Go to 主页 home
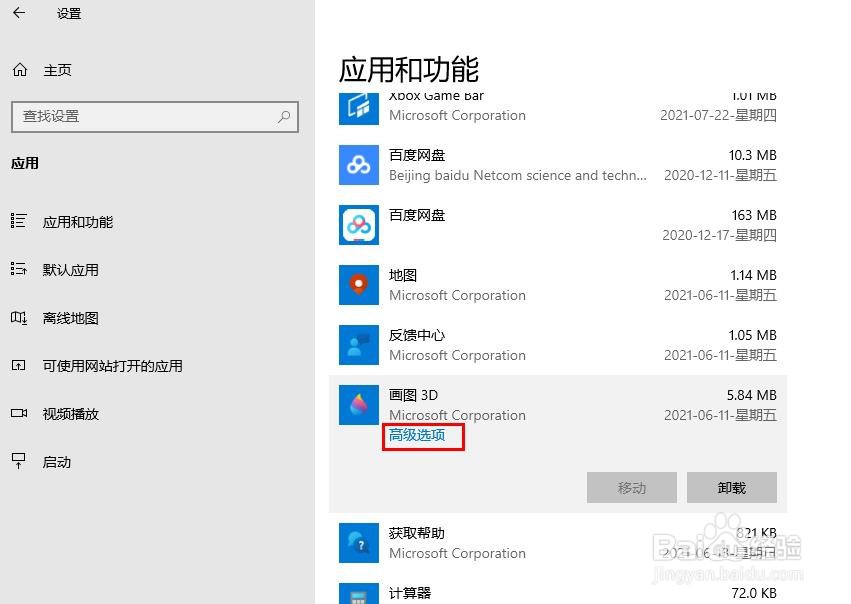The width and height of the screenshot is (851, 604). [57, 71]
